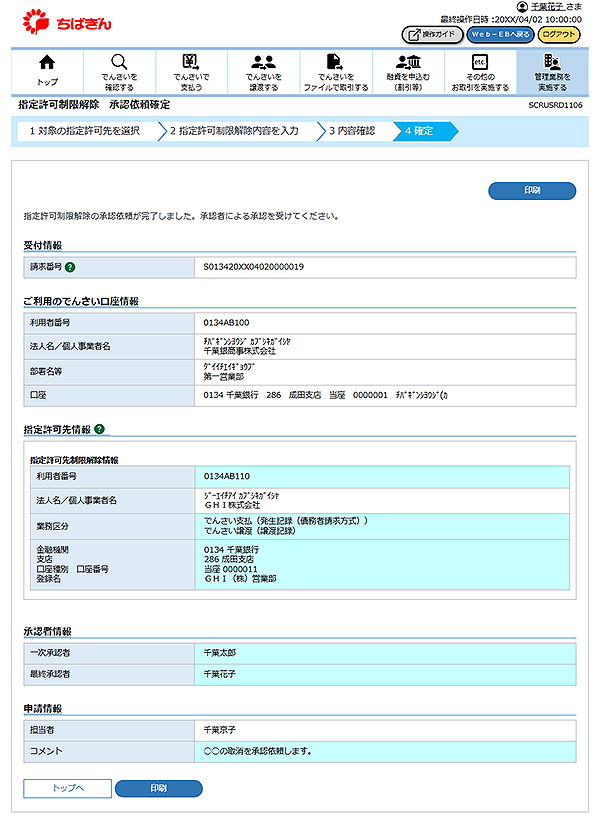Select screen ID SCRUSRD1106
The image size is (600, 824).
point(555,105)
